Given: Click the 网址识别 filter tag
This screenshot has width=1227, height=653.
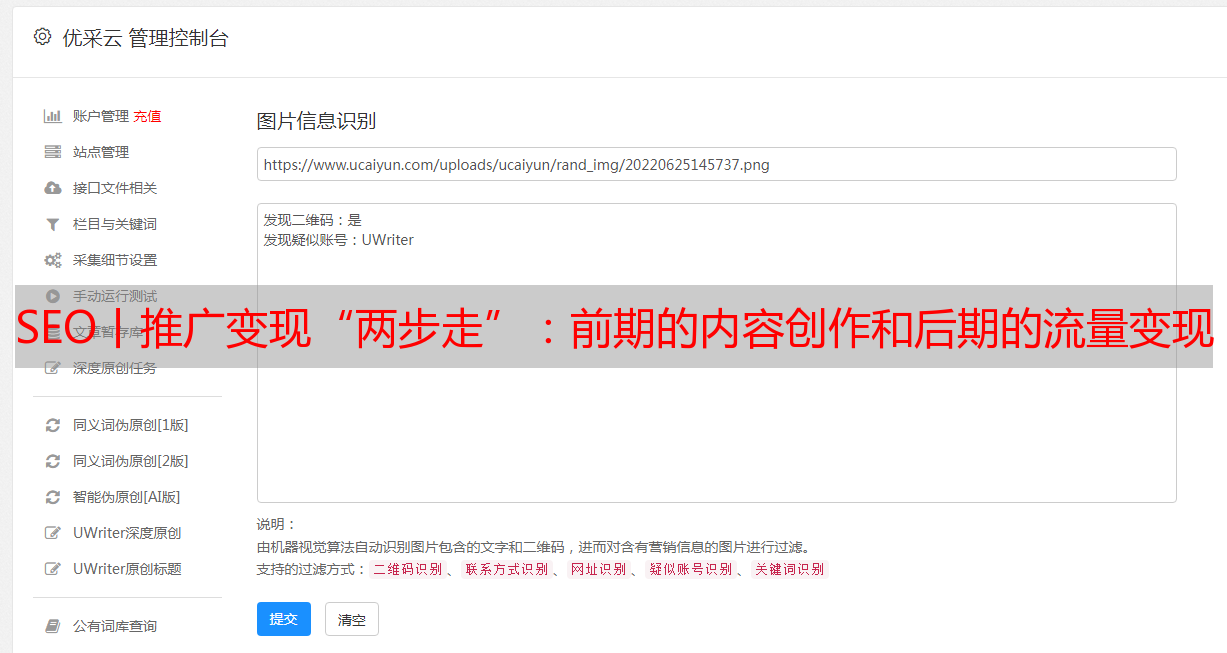Looking at the screenshot, I should click(x=598, y=569).
